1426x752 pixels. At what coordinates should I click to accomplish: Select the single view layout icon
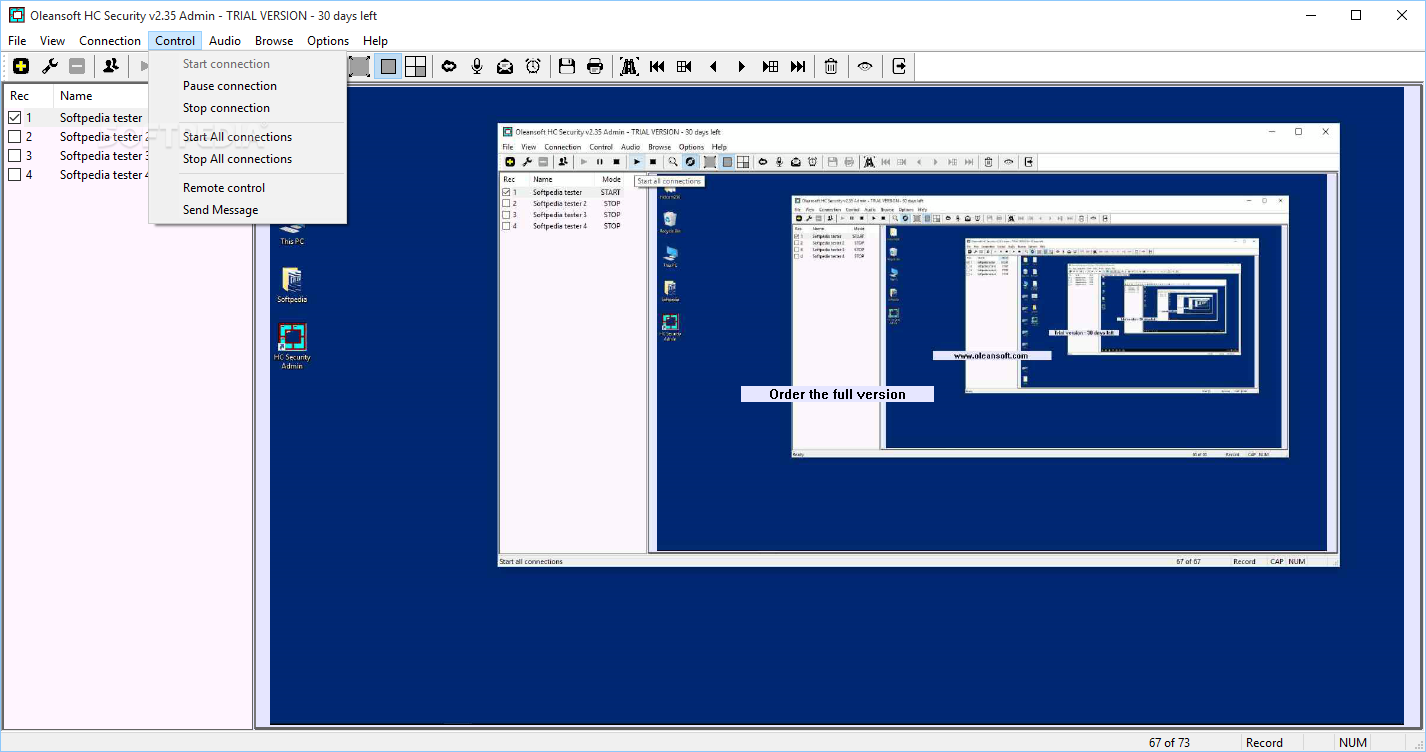[x=388, y=67]
